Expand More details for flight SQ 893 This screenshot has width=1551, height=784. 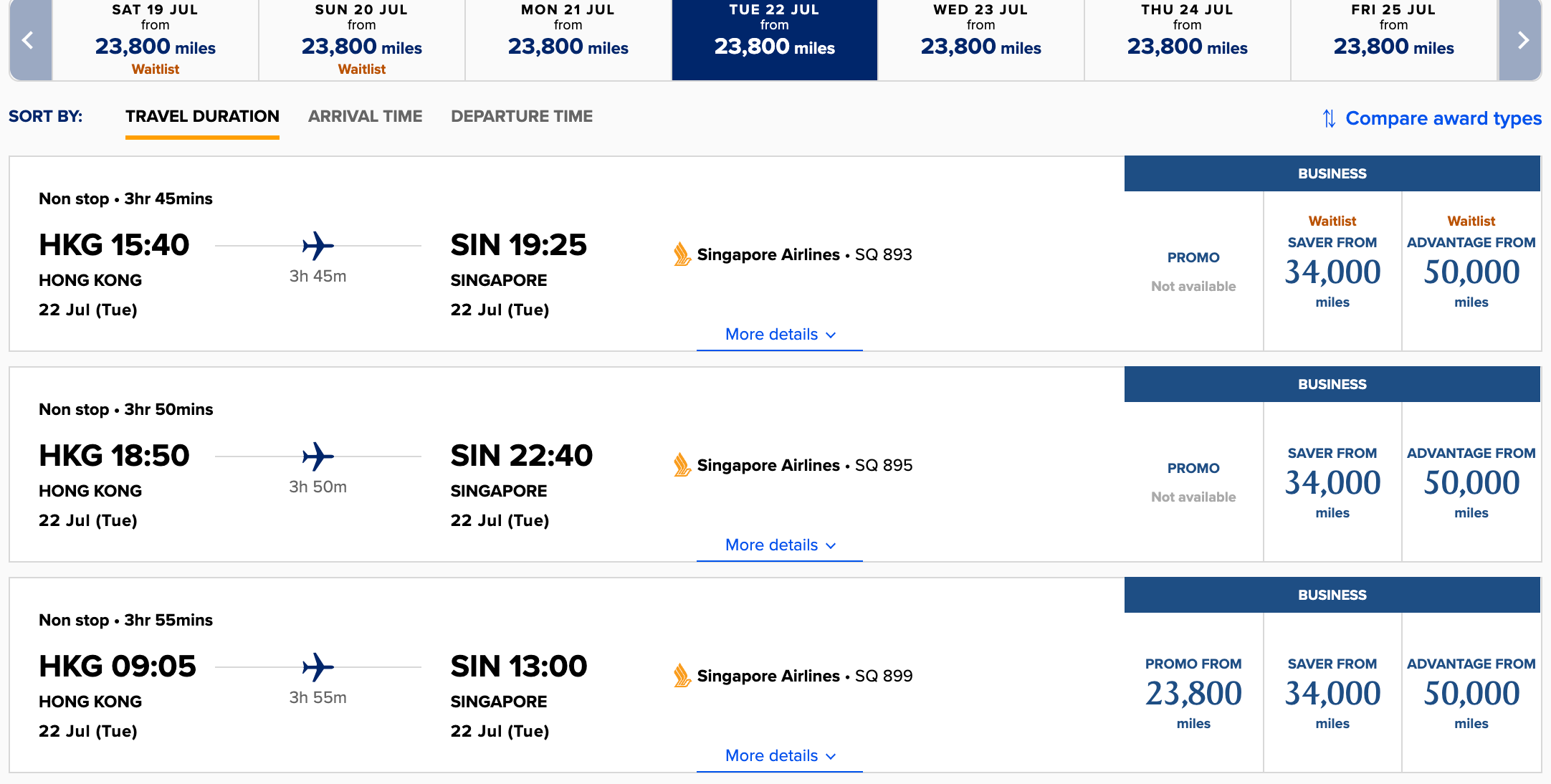pos(780,335)
